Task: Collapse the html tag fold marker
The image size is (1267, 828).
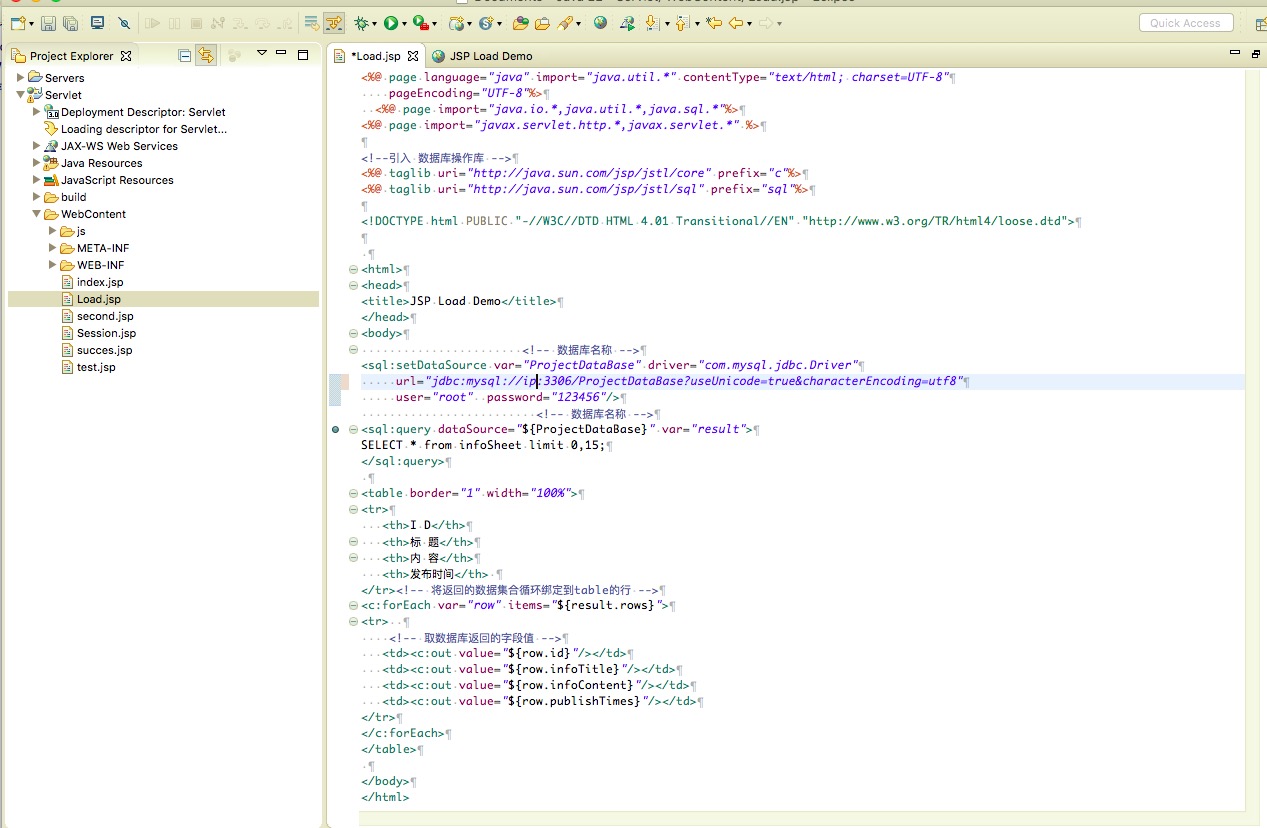Action: pyautogui.click(x=352, y=269)
